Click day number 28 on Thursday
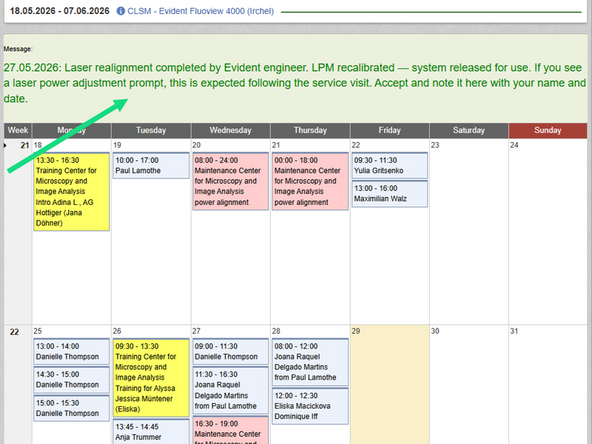Screen dimensions: 592x444 pos(276,331)
